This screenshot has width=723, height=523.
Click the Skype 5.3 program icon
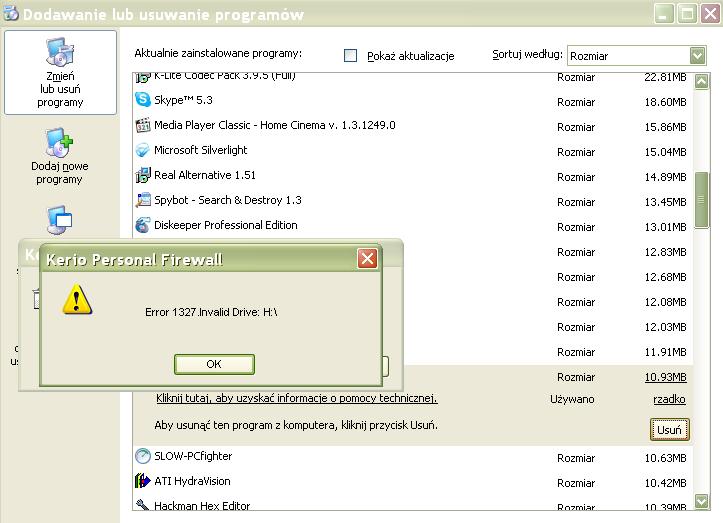[143, 100]
